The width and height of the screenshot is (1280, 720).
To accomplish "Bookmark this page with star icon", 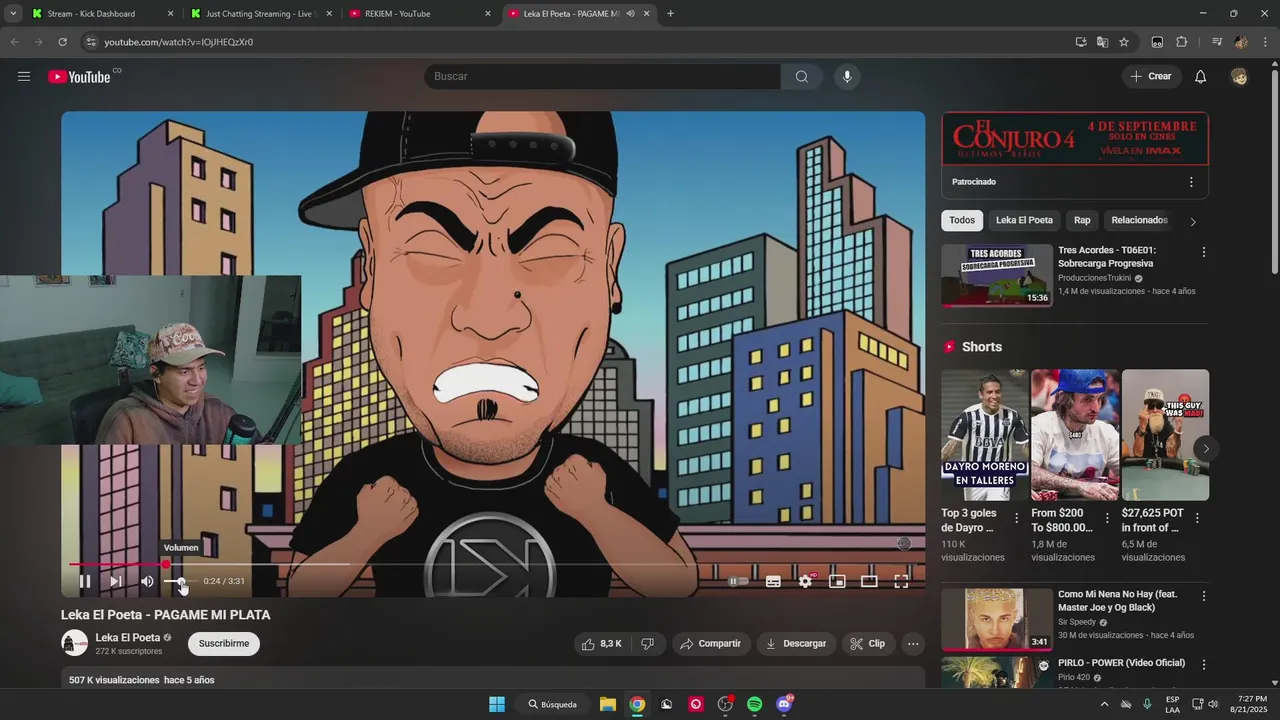I will (1124, 42).
